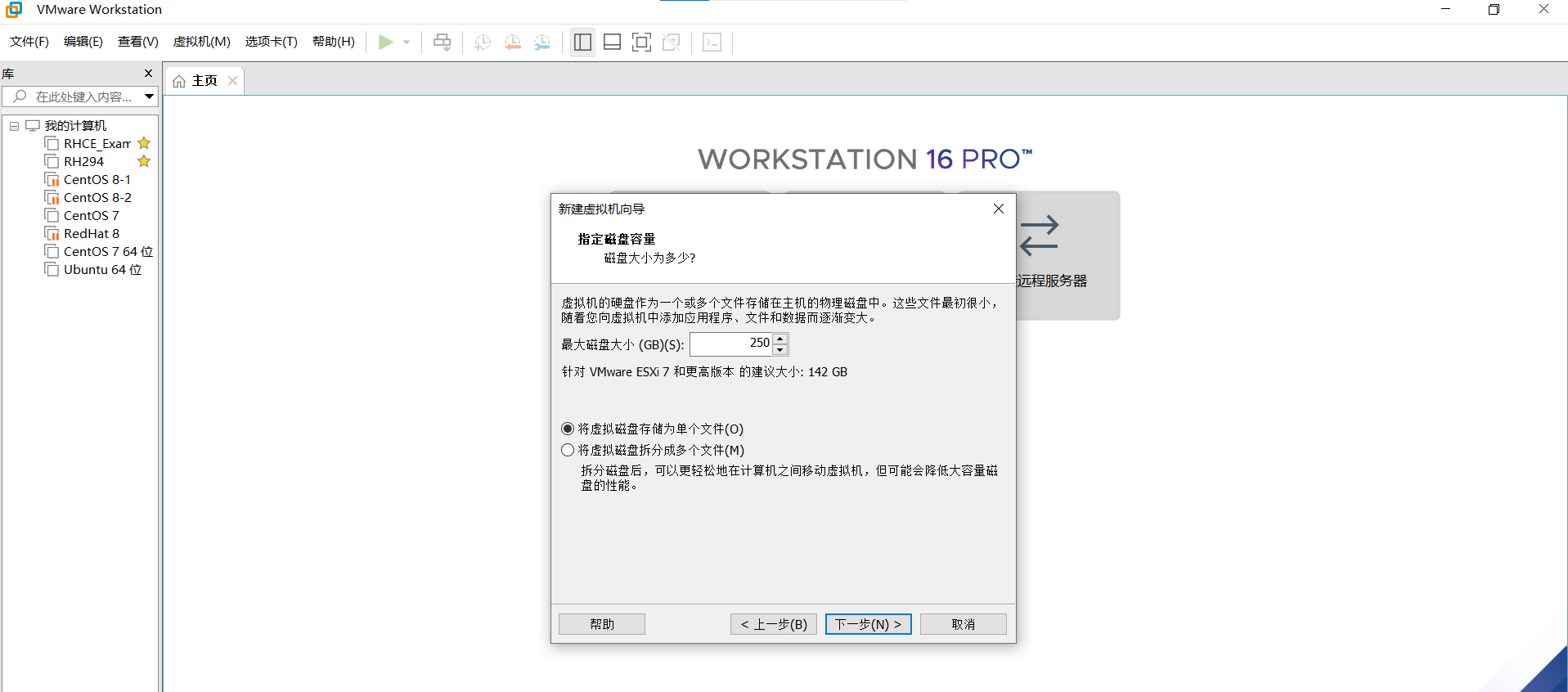Click the 上一步(B) back button
Image resolution: width=1568 pixels, height=692 pixels.
coord(774,624)
